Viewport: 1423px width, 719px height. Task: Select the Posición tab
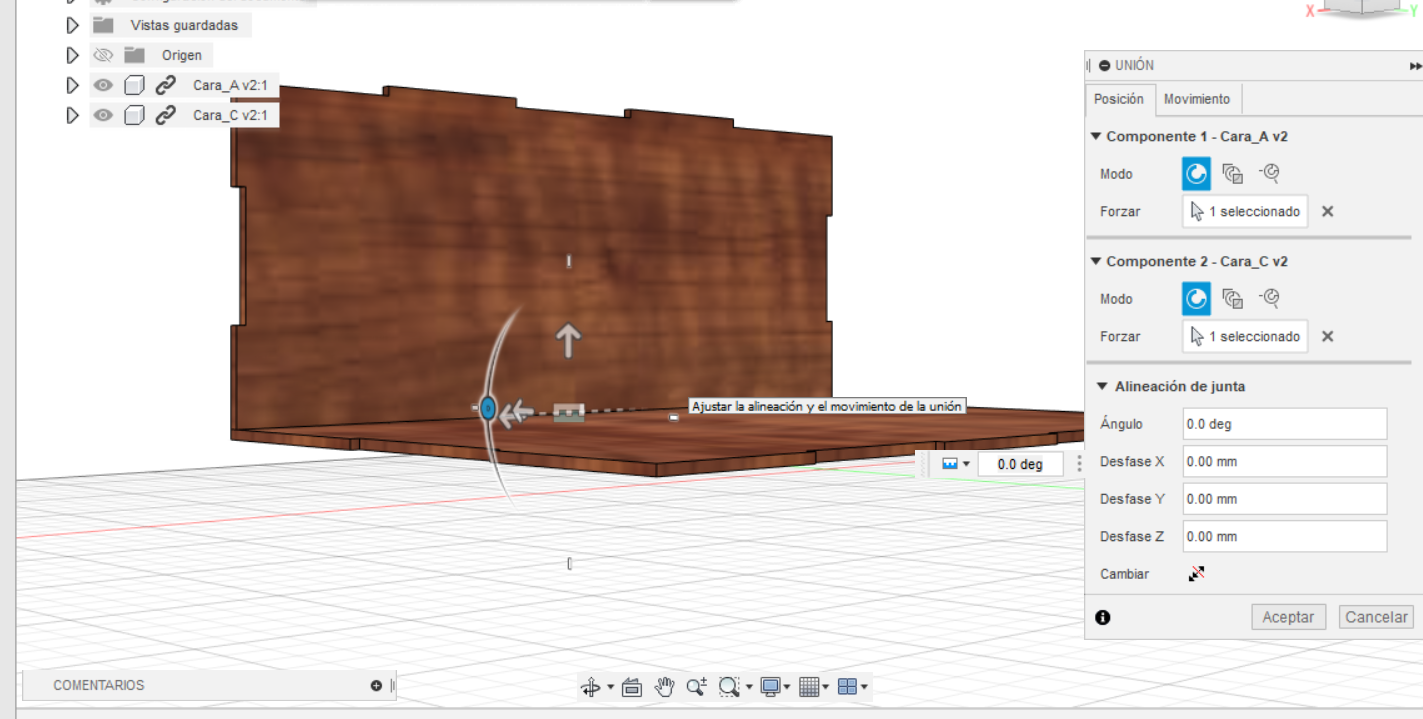(x=1118, y=99)
